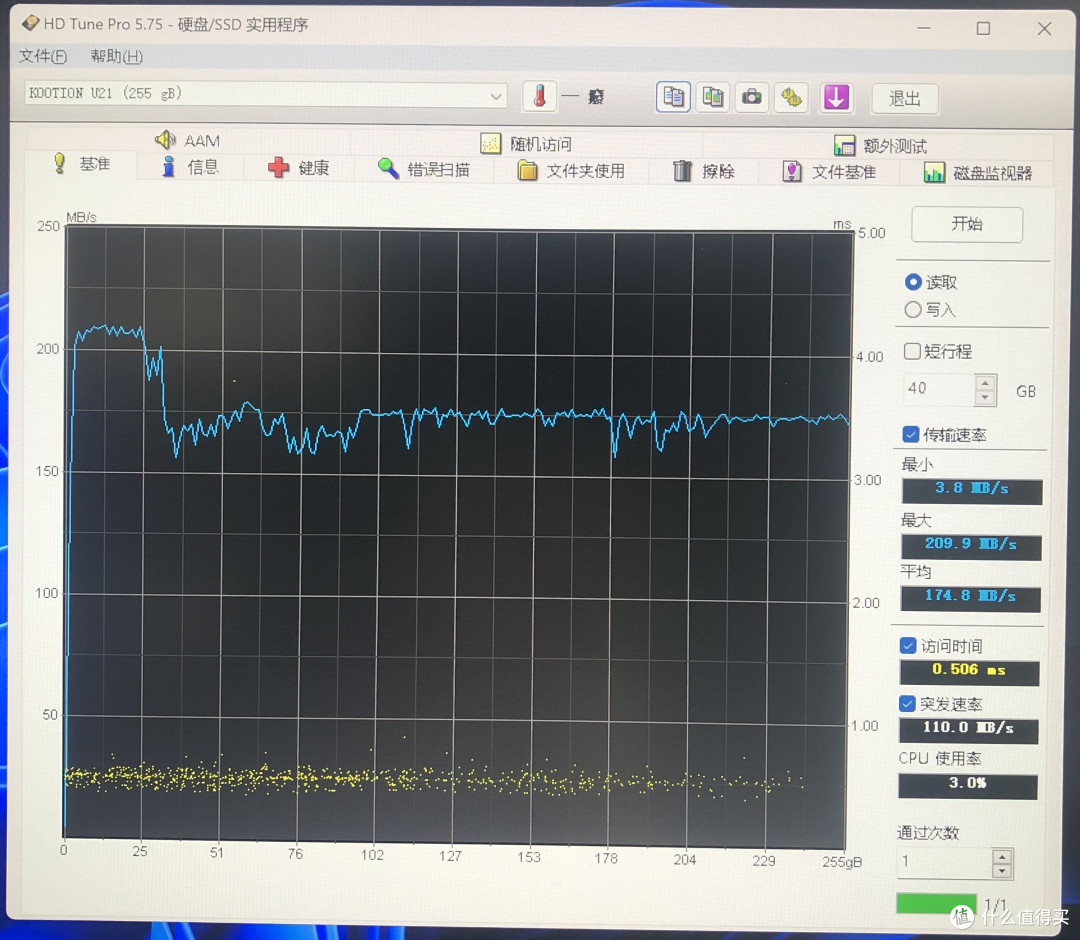Toggle the 传输速率 checkbox
This screenshot has width=1080, height=940.
coord(911,434)
